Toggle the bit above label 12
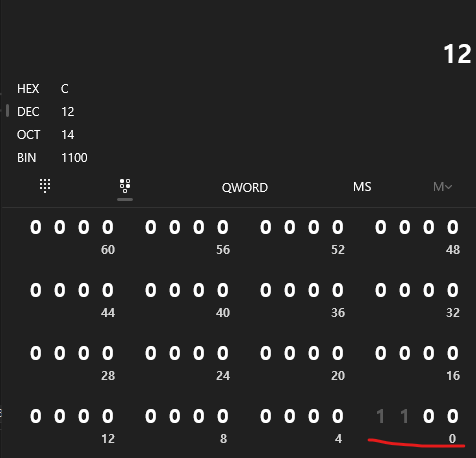Screen dimensions: 476x458 tap(108, 416)
